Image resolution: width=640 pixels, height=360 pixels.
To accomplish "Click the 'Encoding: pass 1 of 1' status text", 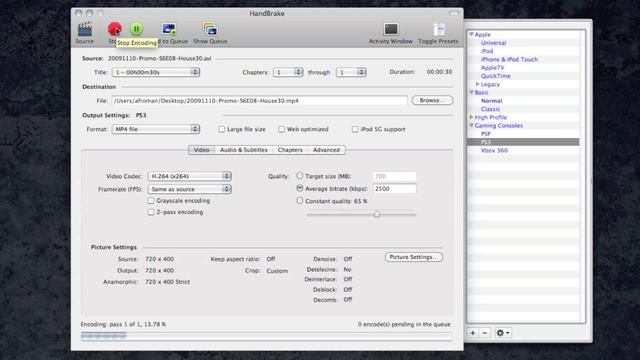I will (x=123, y=324).
